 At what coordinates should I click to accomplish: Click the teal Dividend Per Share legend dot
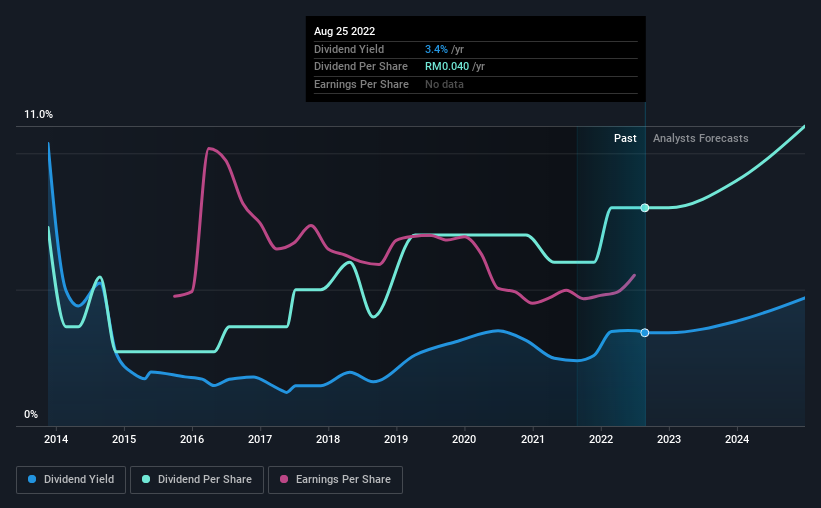(x=146, y=479)
